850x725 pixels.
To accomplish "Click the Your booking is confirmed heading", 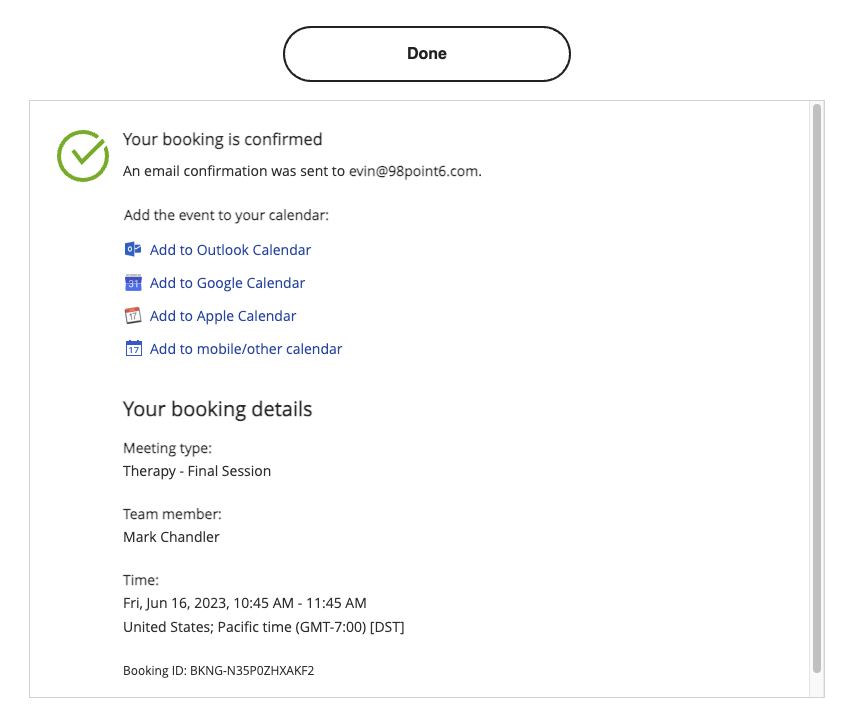I will click(x=222, y=139).
